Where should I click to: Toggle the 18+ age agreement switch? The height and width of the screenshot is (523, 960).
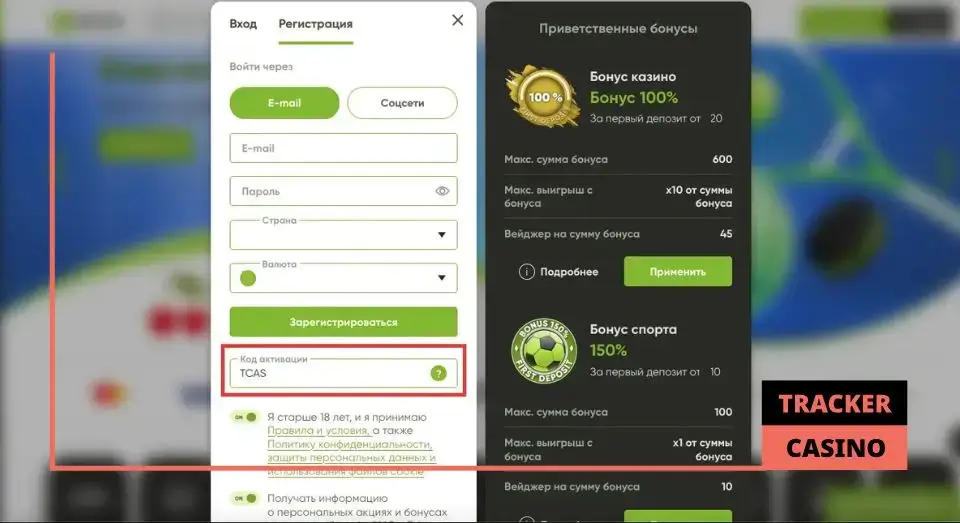pyautogui.click(x=245, y=417)
